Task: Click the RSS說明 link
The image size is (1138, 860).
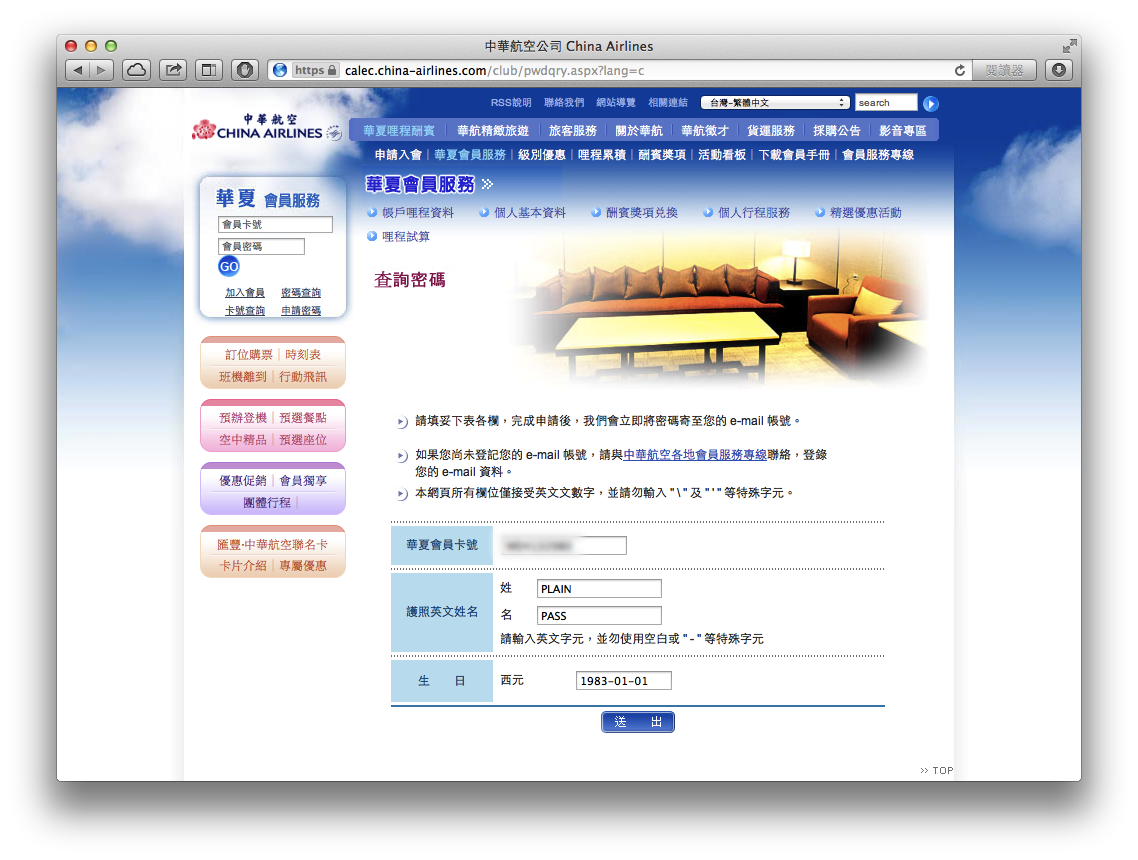Action: 510,102
